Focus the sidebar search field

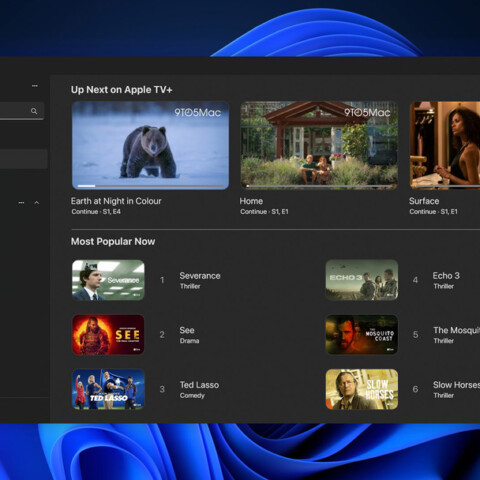[x=22, y=111]
